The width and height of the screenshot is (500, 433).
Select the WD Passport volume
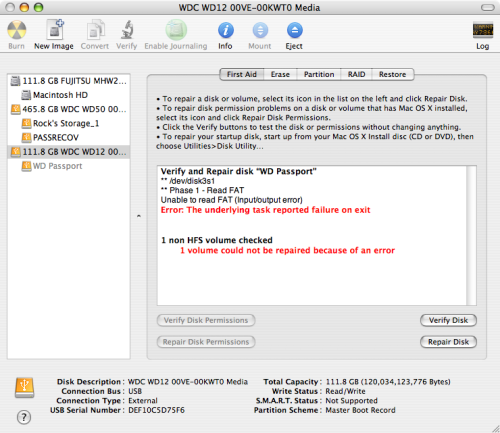click(69, 166)
